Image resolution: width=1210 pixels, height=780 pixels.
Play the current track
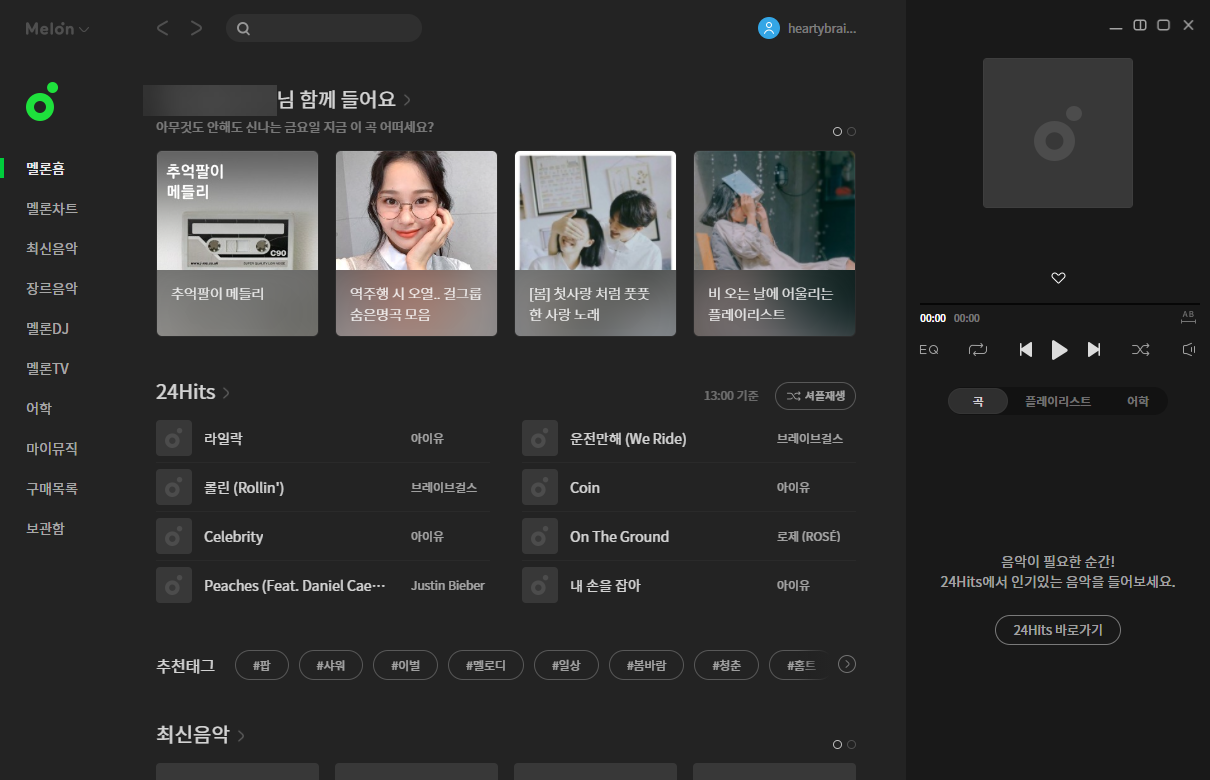pyautogui.click(x=1059, y=350)
